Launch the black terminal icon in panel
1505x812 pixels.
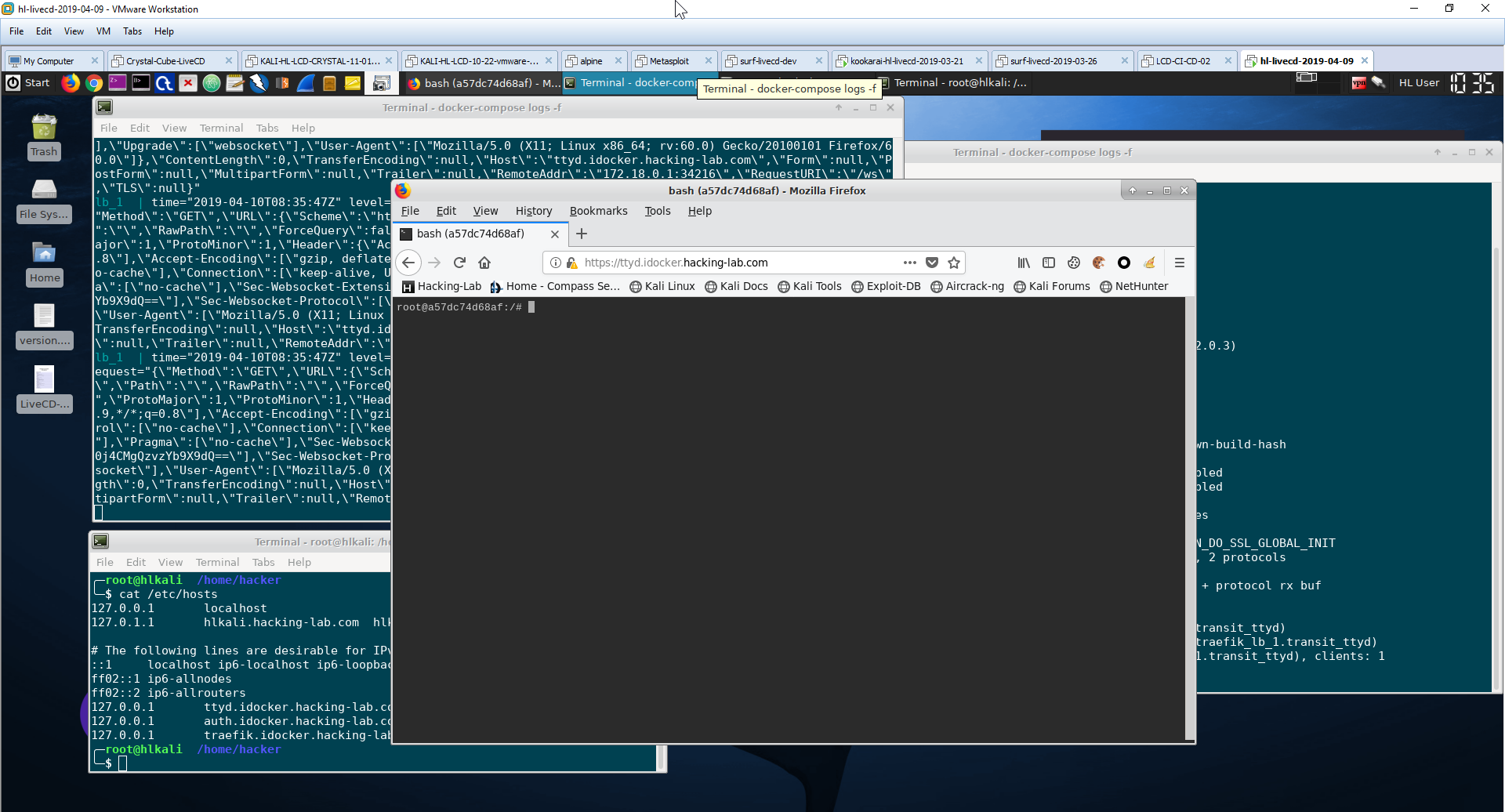click(x=141, y=82)
